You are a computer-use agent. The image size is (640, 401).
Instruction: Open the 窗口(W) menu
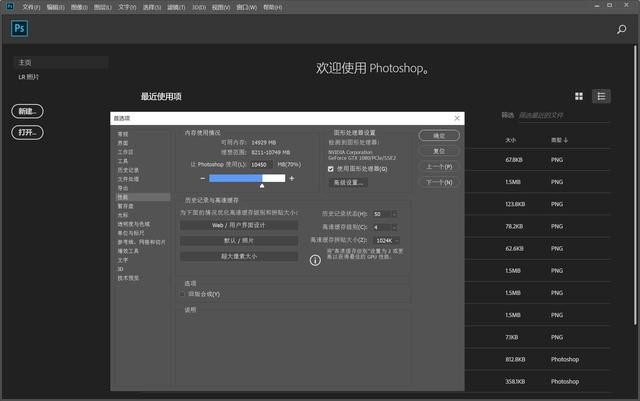click(x=247, y=7)
